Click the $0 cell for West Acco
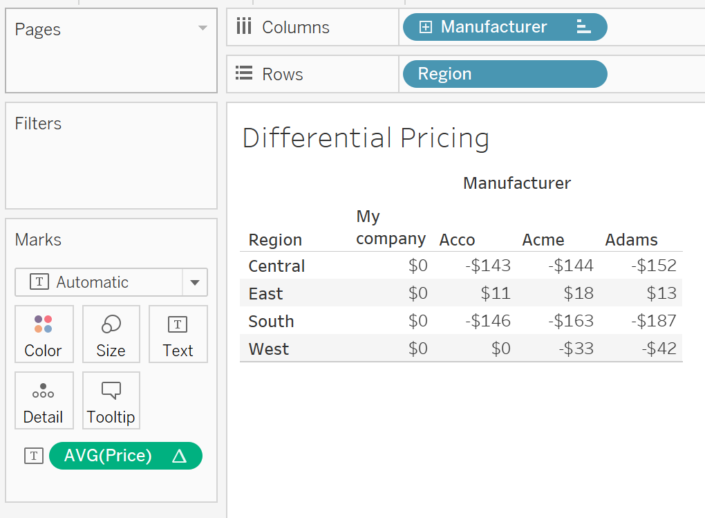Screen dimensions: 705x518 point(501,348)
